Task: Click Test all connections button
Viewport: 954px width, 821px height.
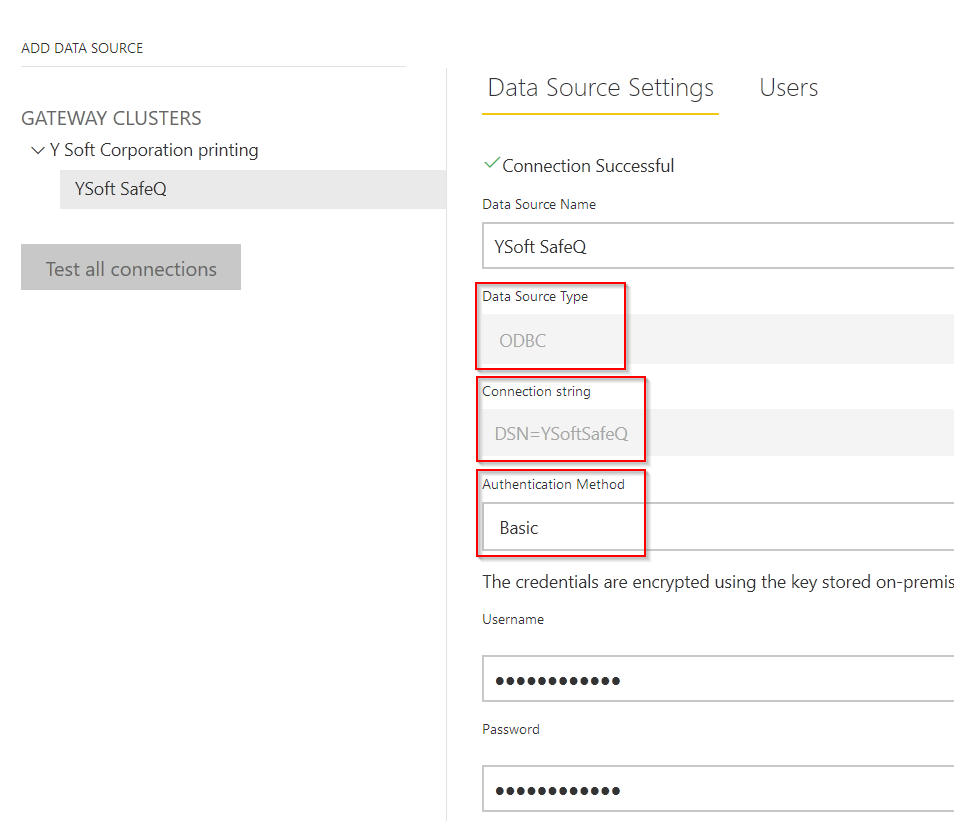Action: (131, 267)
